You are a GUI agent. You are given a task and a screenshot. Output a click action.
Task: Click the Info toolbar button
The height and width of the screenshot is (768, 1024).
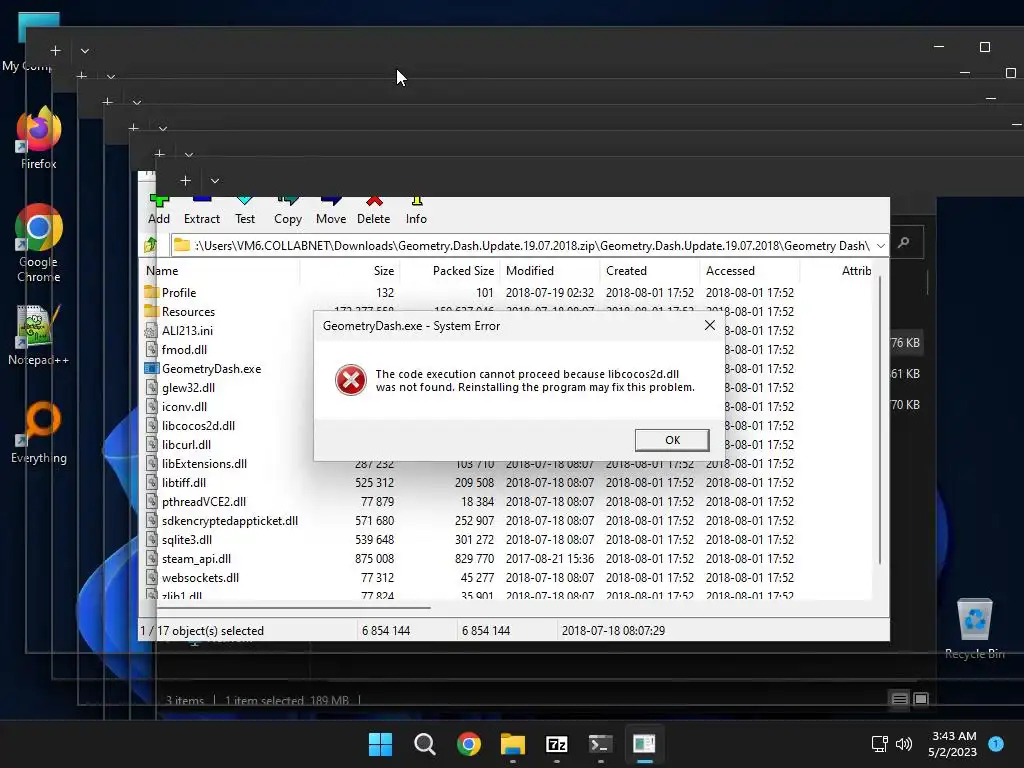coord(416,211)
